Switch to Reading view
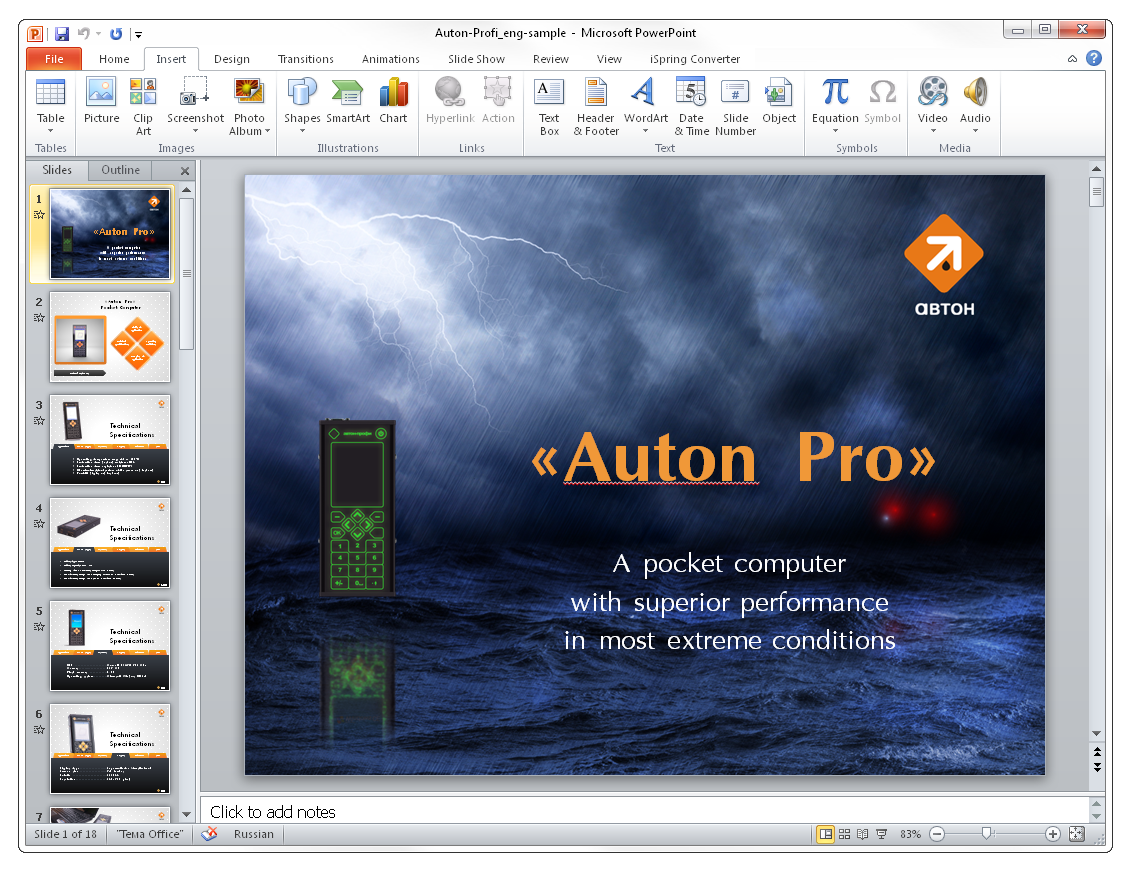 (x=863, y=834)
